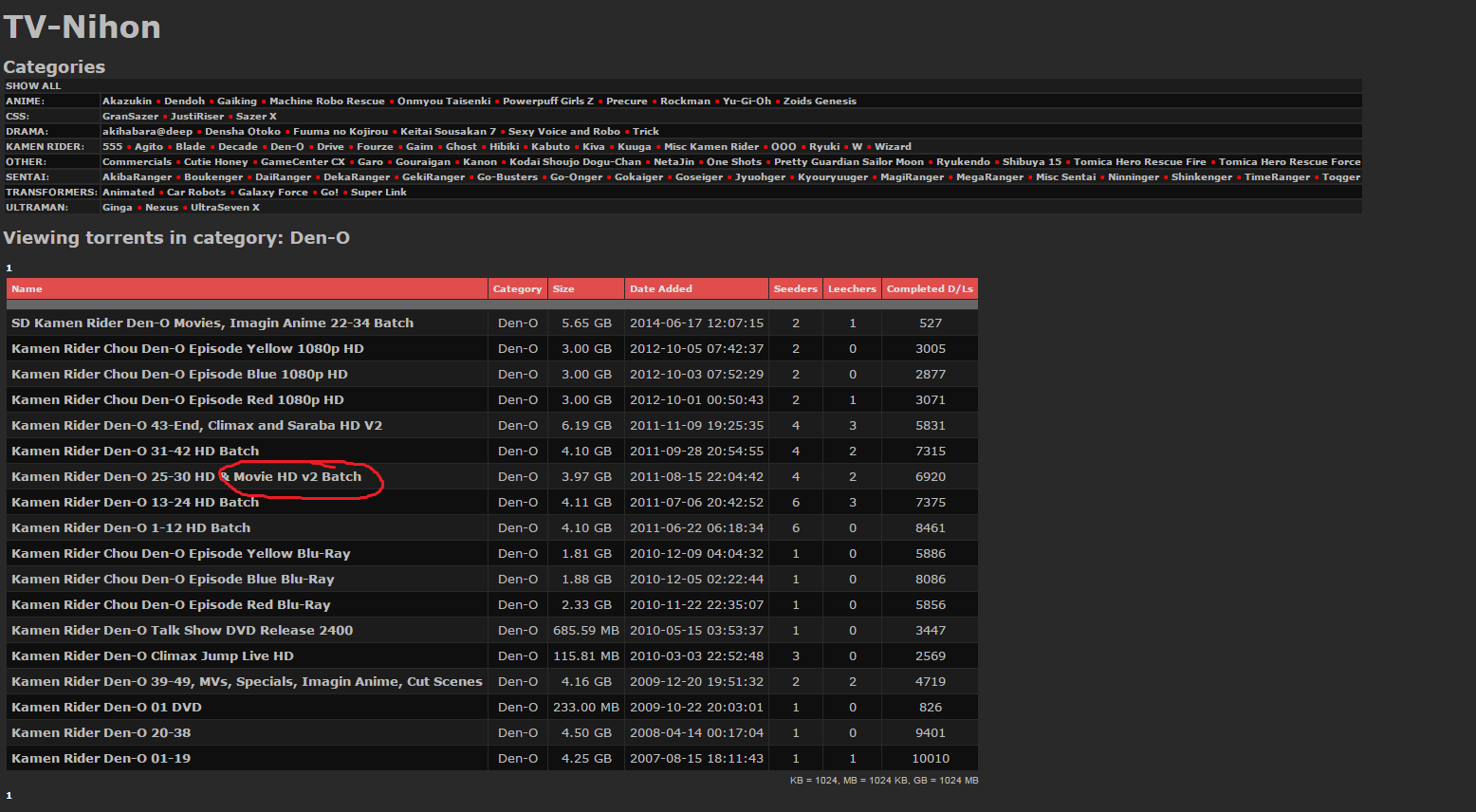Open Kamen Rider Den-O 20-38 torrent
Viewport: 1476px width, 812px height.
(x=101, y=733)
